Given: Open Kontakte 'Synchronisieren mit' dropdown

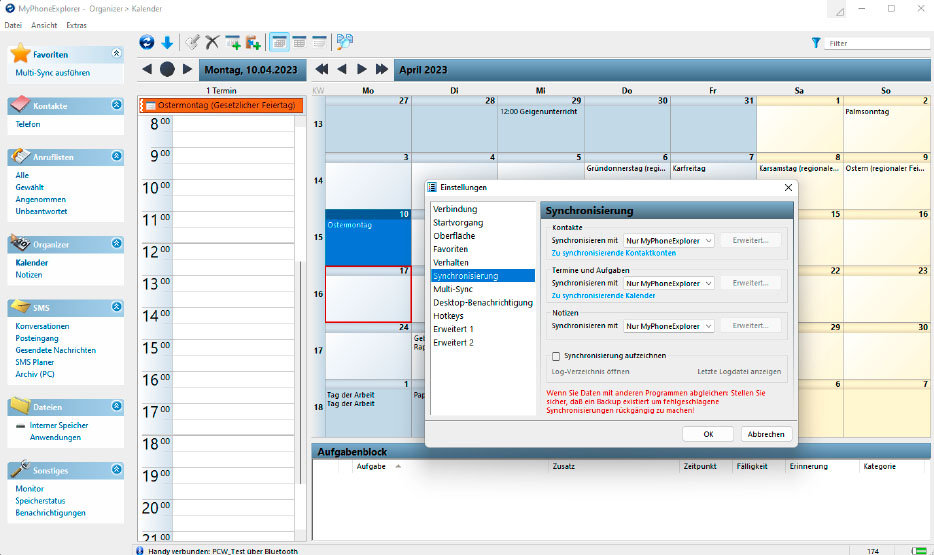Looking at the screenshot, I should coord(669,240).
